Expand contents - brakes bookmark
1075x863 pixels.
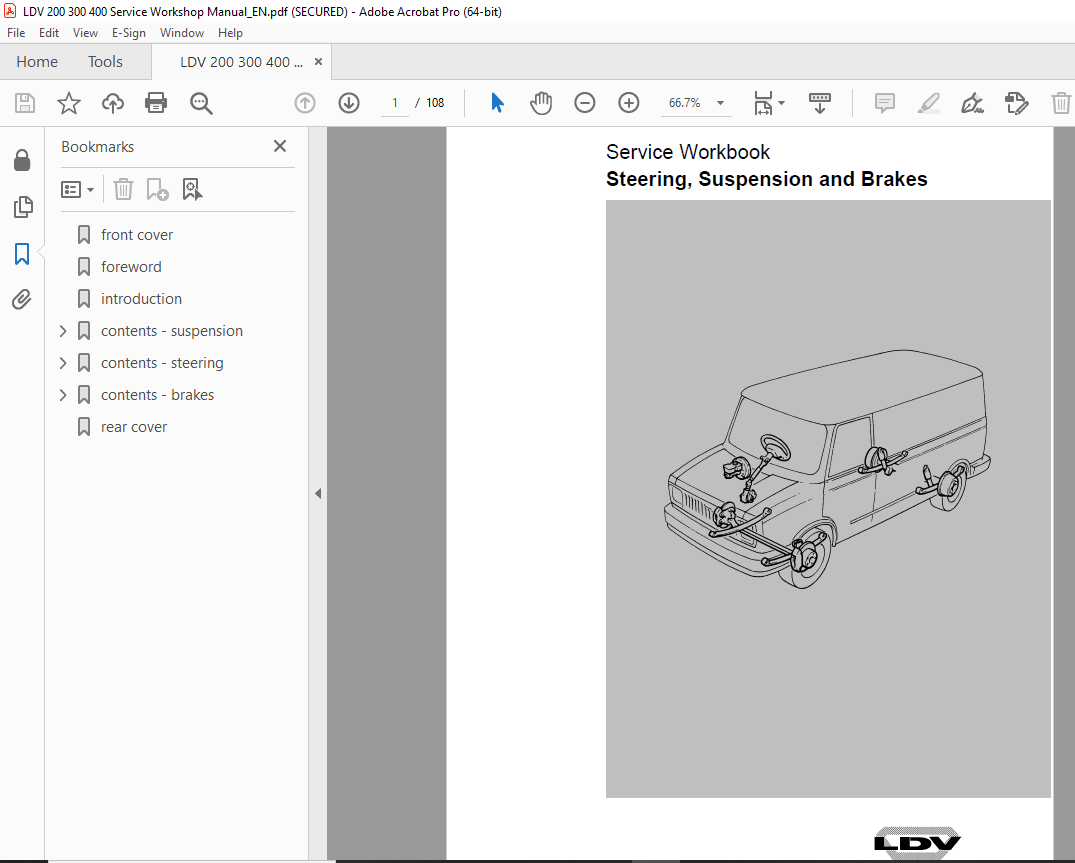point(63,395)
